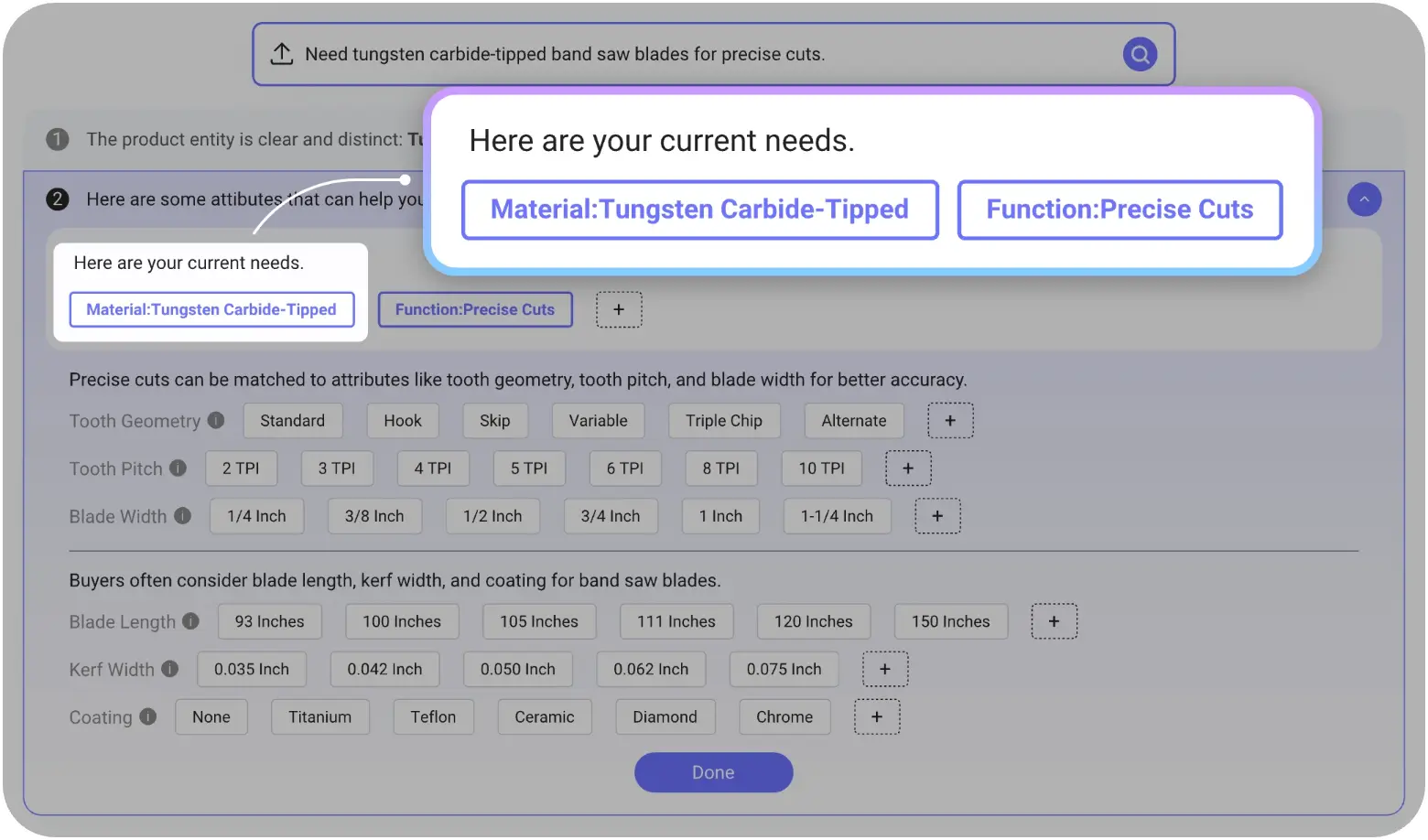Click the search magnifier icon
Image resolution: width=1428 pixels, height=840 pixels.
coord(1140,54)
